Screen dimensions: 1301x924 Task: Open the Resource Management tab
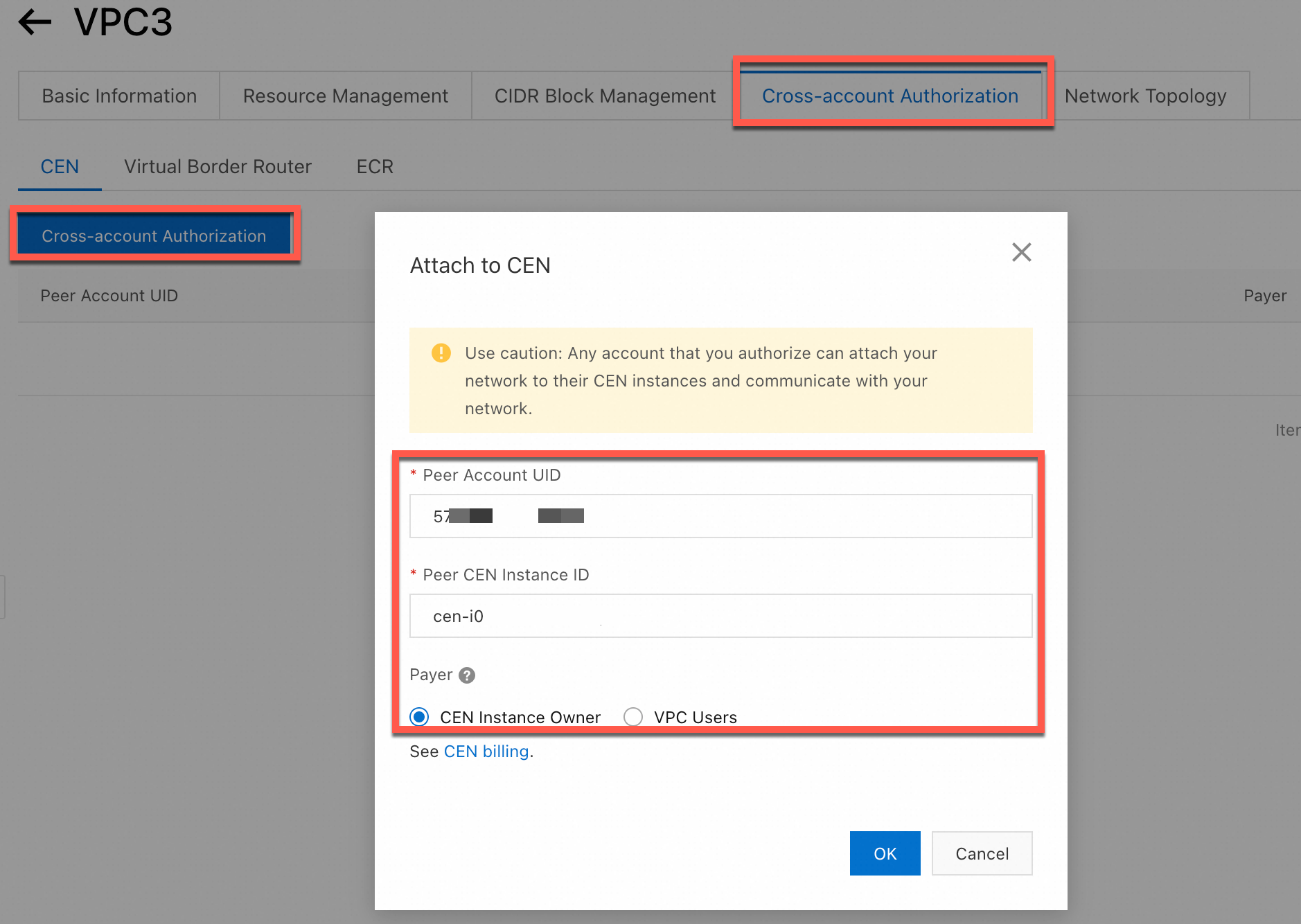[346, 96]
